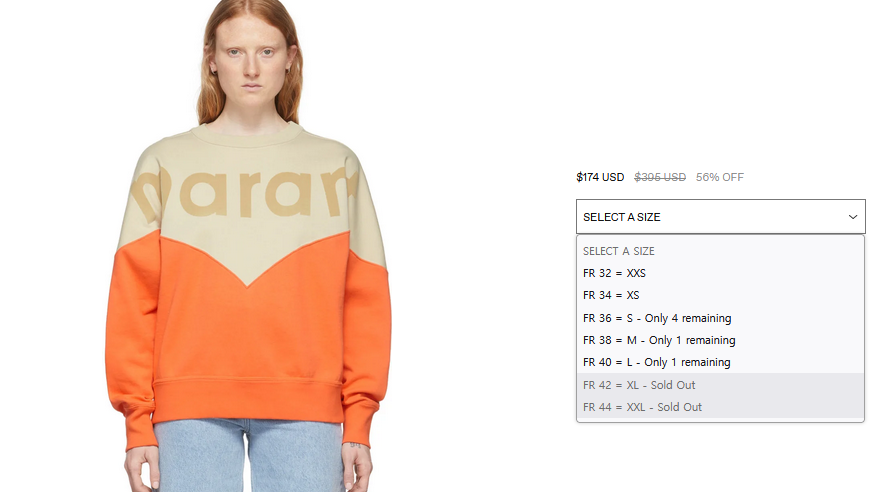875x492 pixels.
Task: Click the chevron arrow in size selector
Action: click(853, 217)
